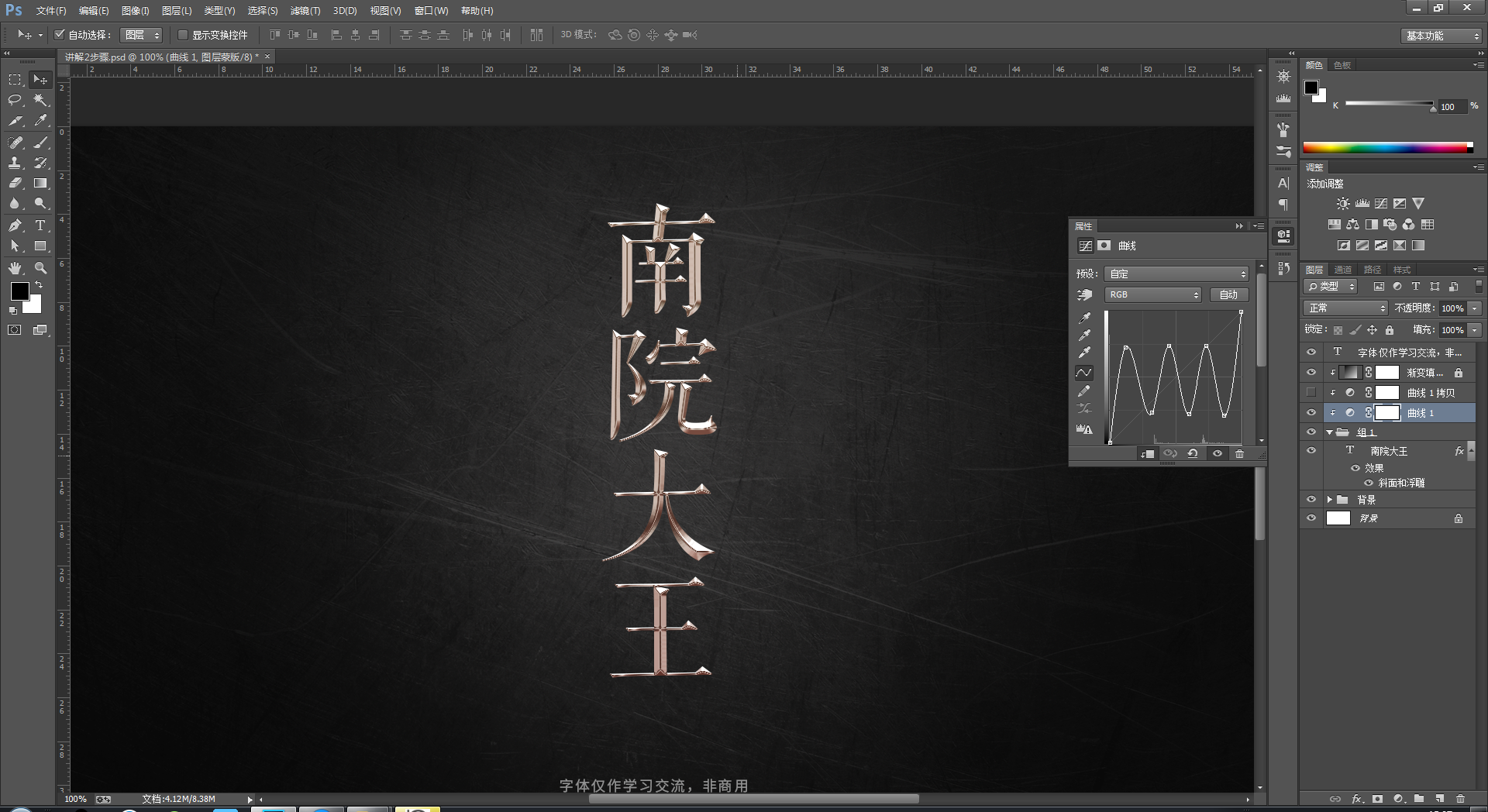Toggle Curves layer visibility in Properties panel
This screenshot has height=812, width=1488.
(x=1217, y=454)
